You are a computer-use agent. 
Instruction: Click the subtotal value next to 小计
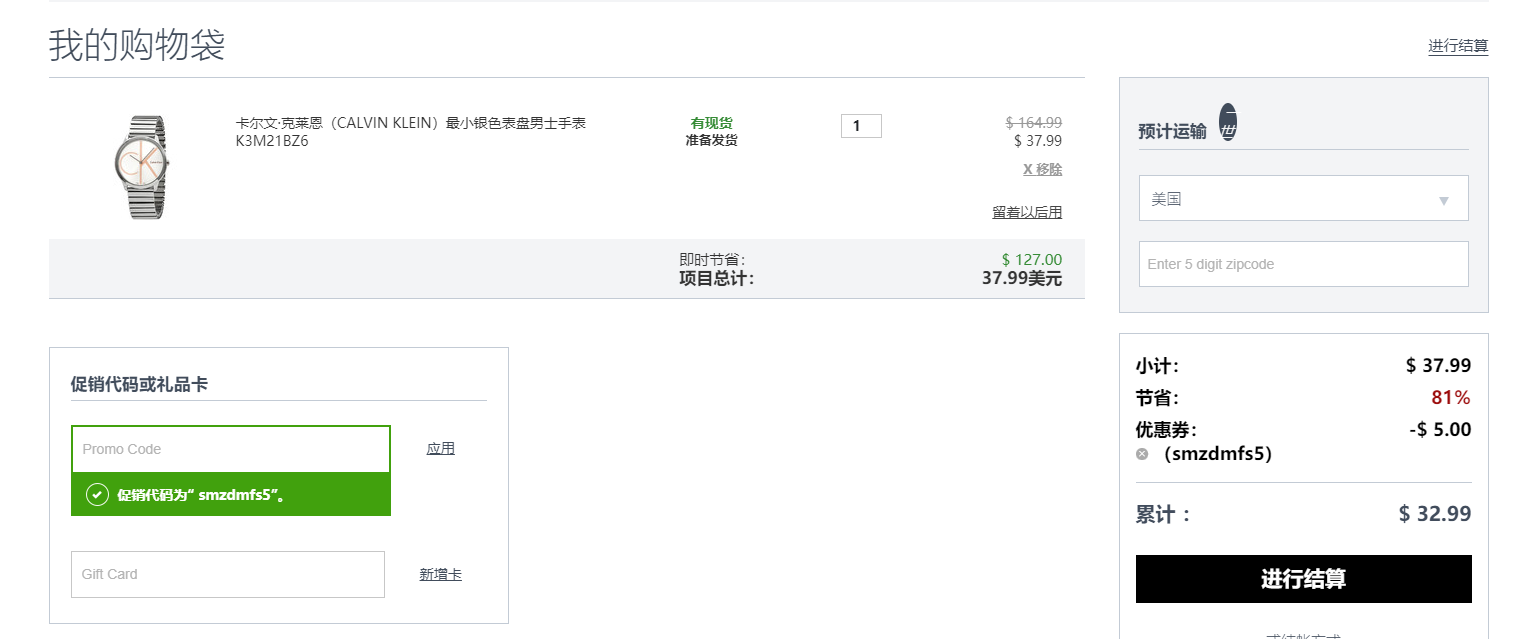[x=1438, y=366]
